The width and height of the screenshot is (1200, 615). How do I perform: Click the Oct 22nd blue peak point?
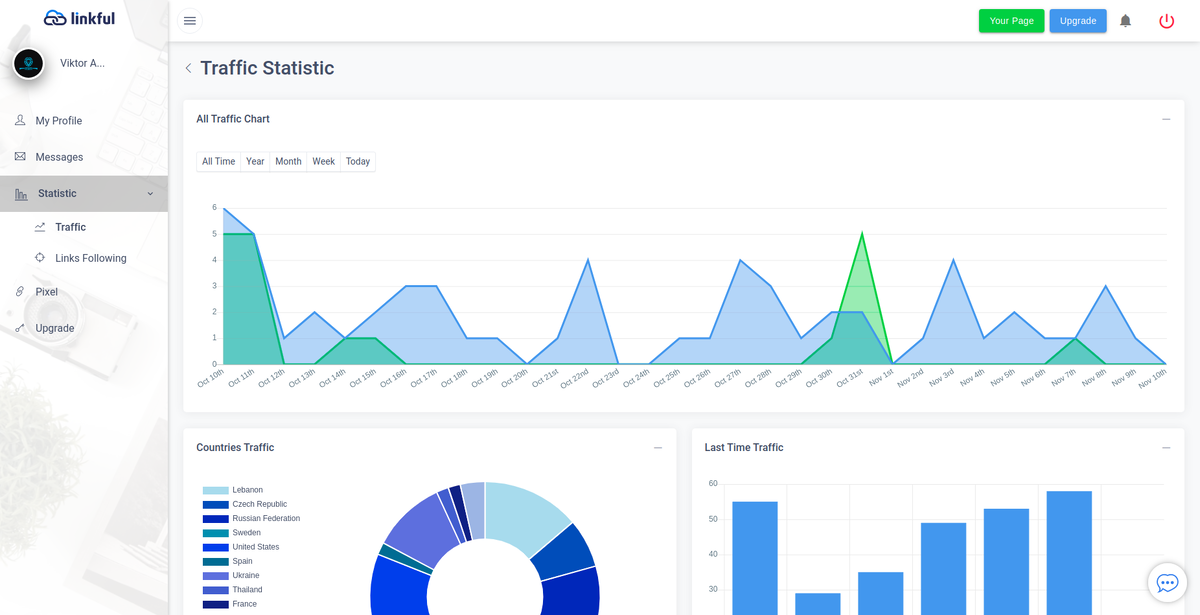click(588, 260)
